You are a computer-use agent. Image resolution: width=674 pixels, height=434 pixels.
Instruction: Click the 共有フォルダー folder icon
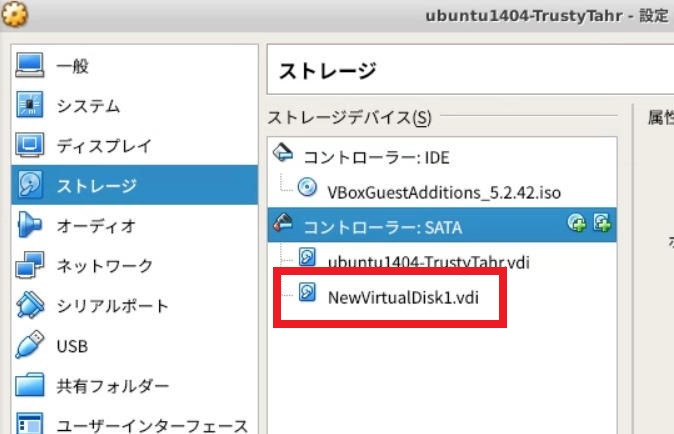coord(30,385)
